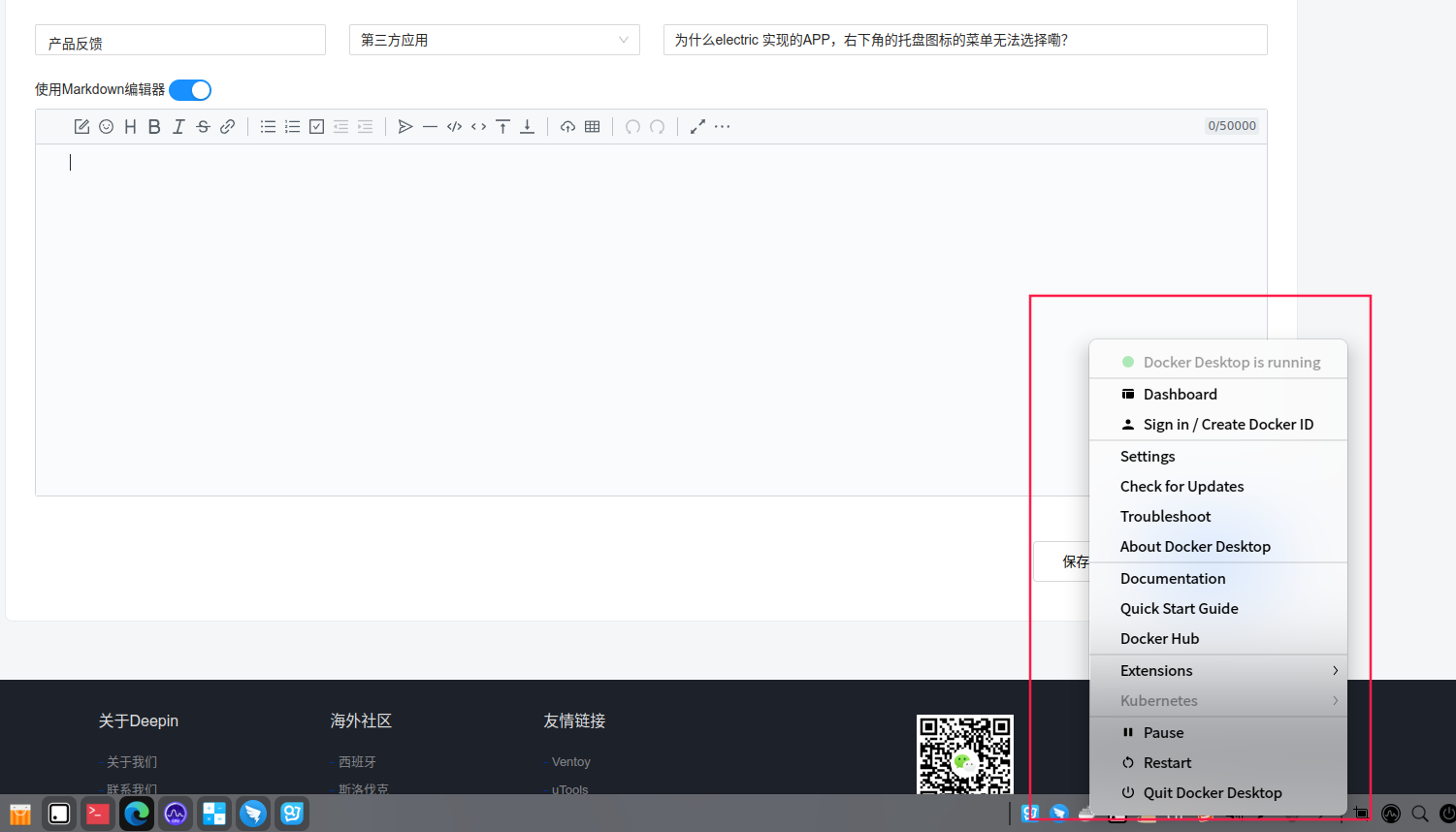1456x832 pixels.
Task: Open Dashboard from Docker tray menu
Action: point(1218,395)
